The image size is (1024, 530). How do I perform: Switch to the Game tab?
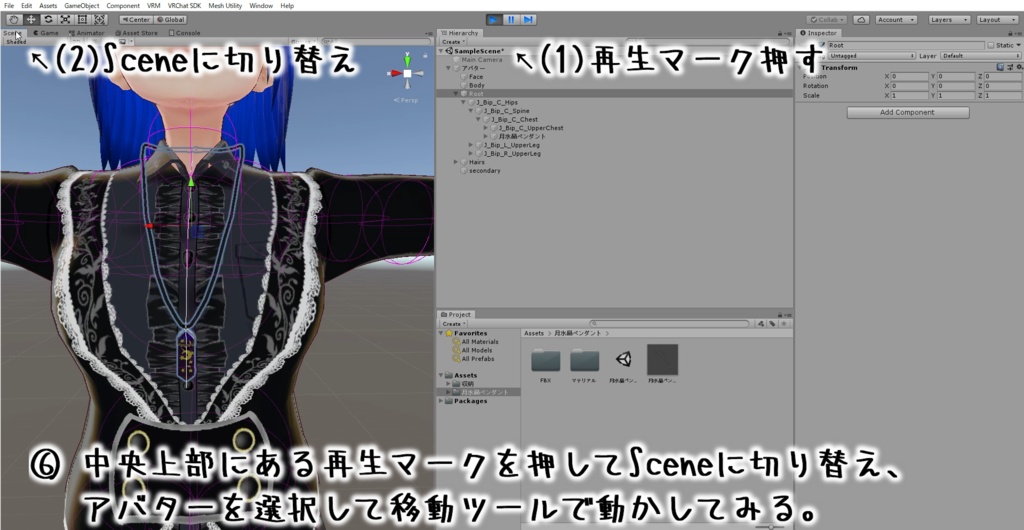point(46,33)
